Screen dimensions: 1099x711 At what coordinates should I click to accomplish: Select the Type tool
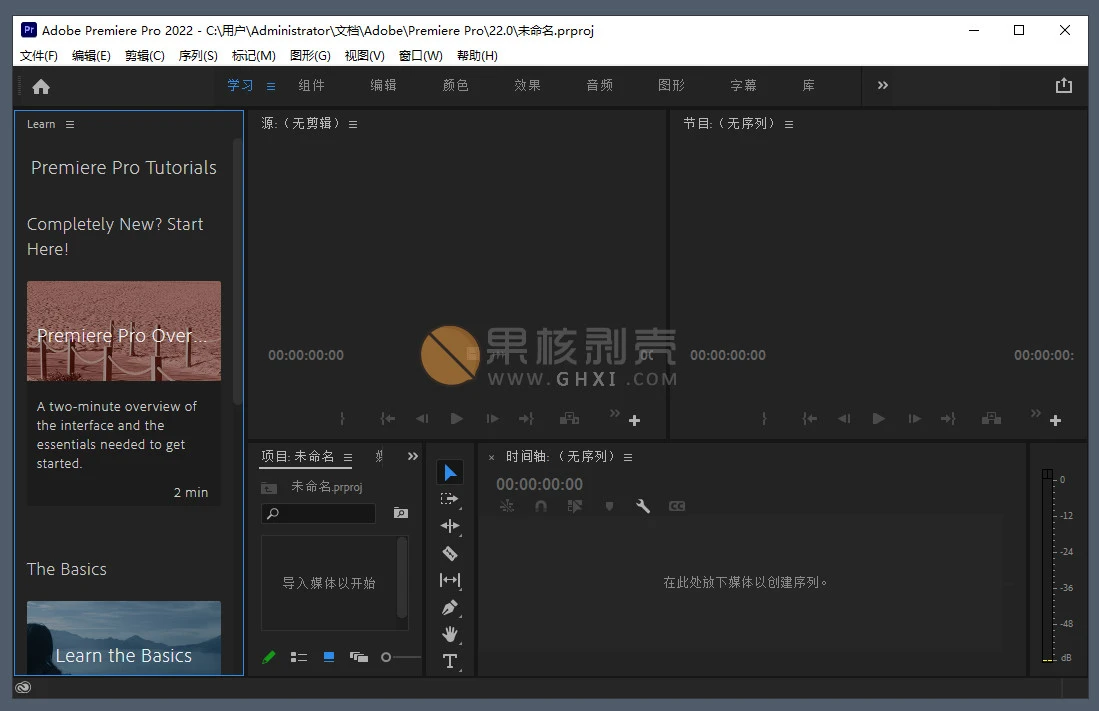pyautogui.click(x=450, y=661)
